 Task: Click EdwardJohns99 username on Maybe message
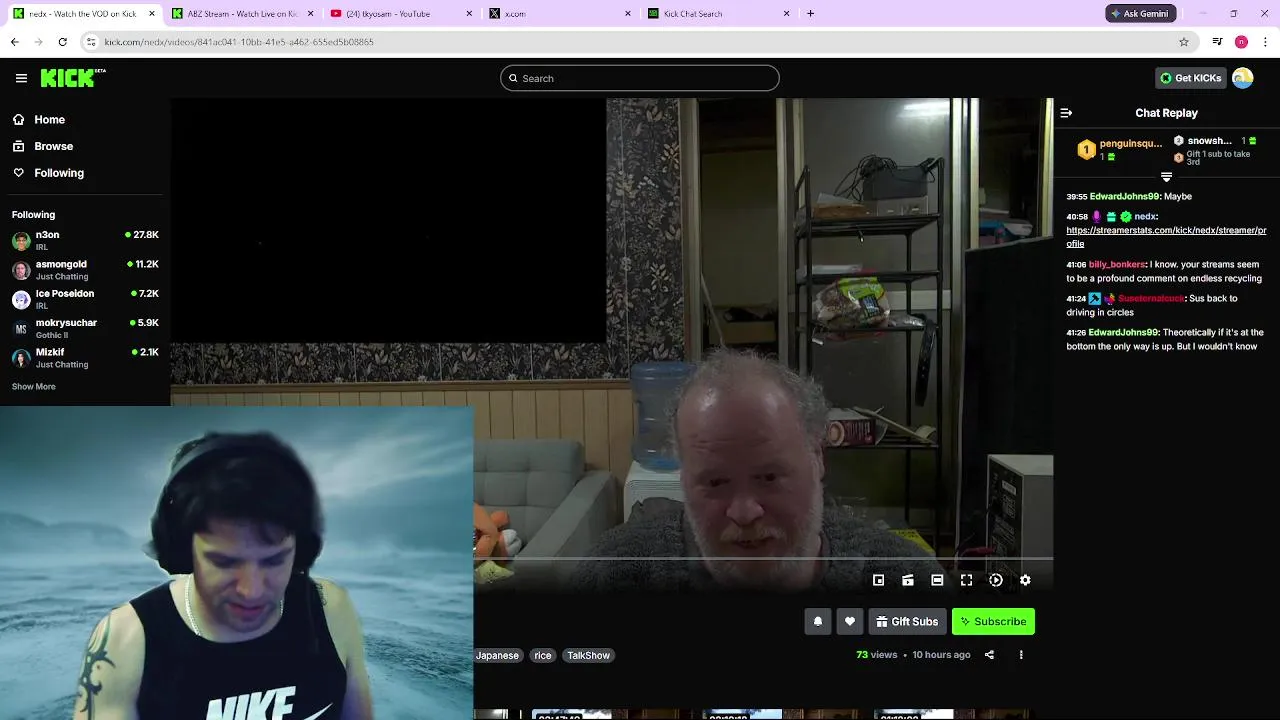pos(1124,196)
